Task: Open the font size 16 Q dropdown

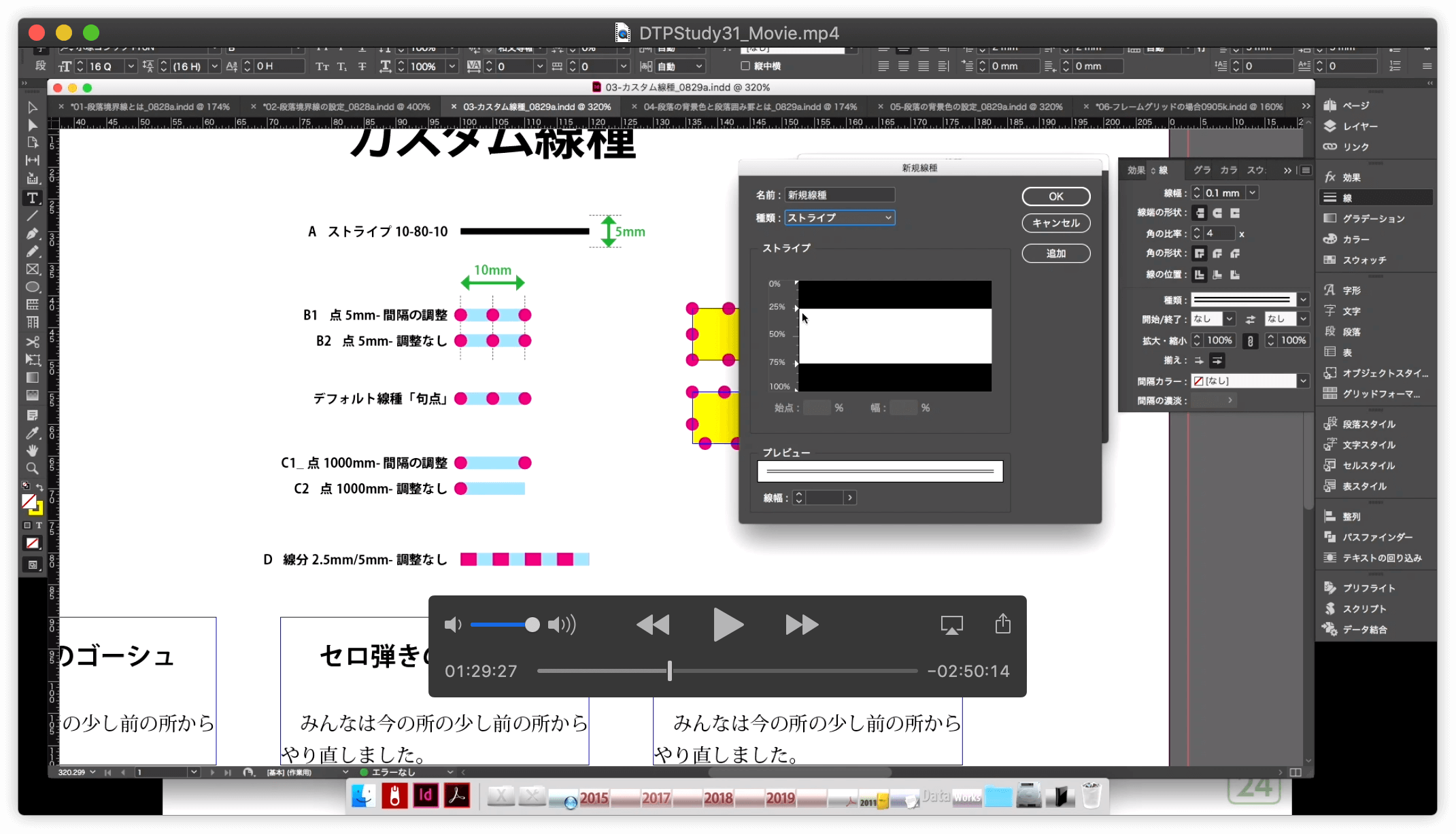Action: coord(130,66)
